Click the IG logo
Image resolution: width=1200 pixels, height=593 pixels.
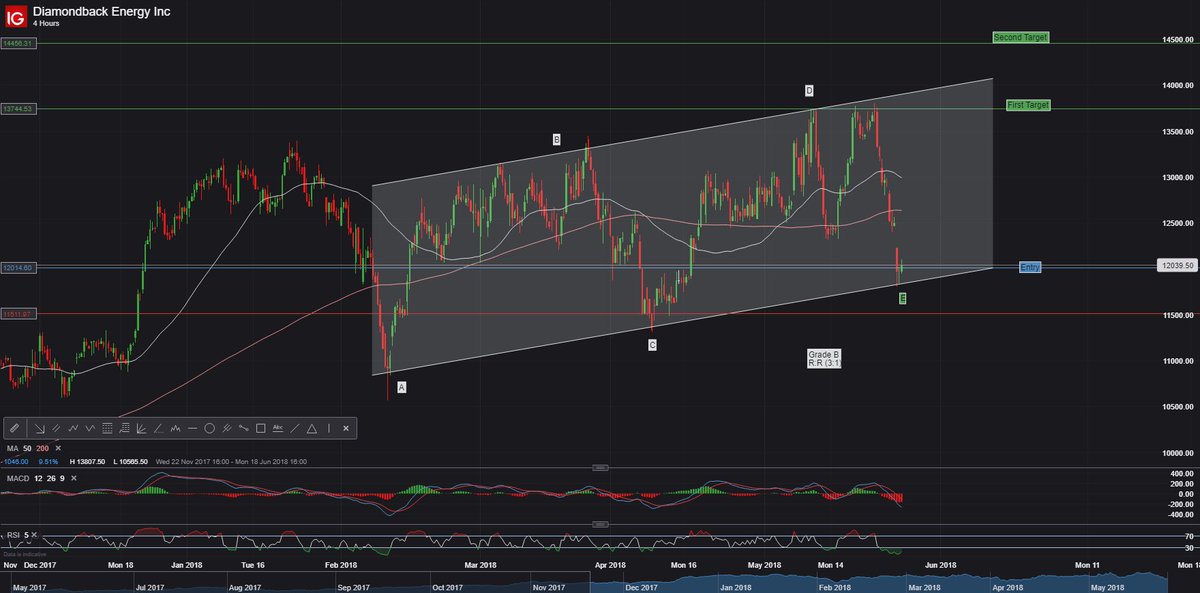pyautogui.click(x=15, y=15)
